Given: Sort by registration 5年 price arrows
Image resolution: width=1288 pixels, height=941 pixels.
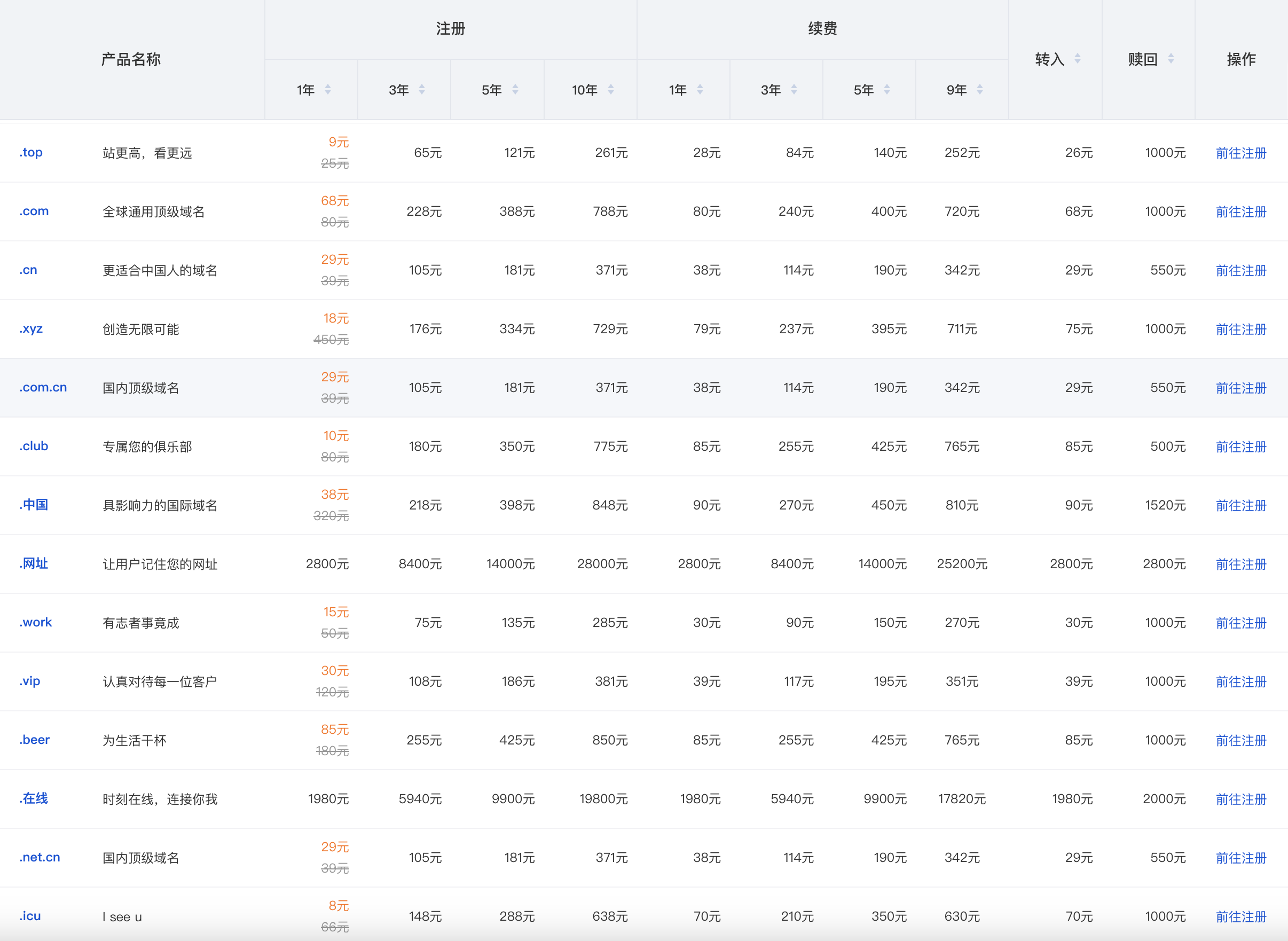Looking at the screenshot, I should (x=515, y=89).
